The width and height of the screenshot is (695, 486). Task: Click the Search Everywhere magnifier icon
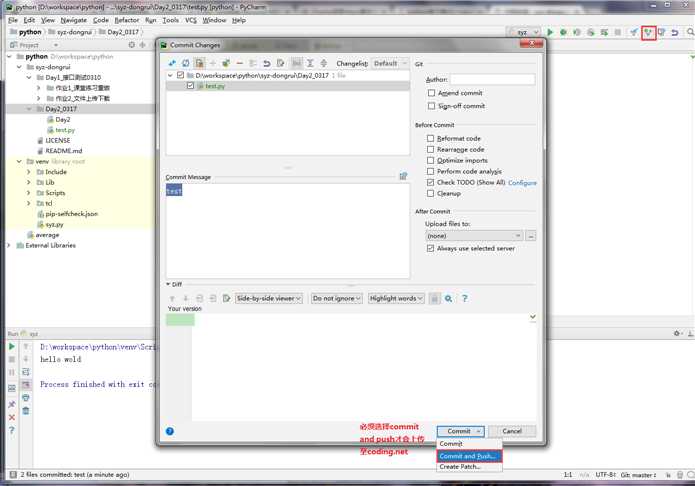(x=690, y=32)
